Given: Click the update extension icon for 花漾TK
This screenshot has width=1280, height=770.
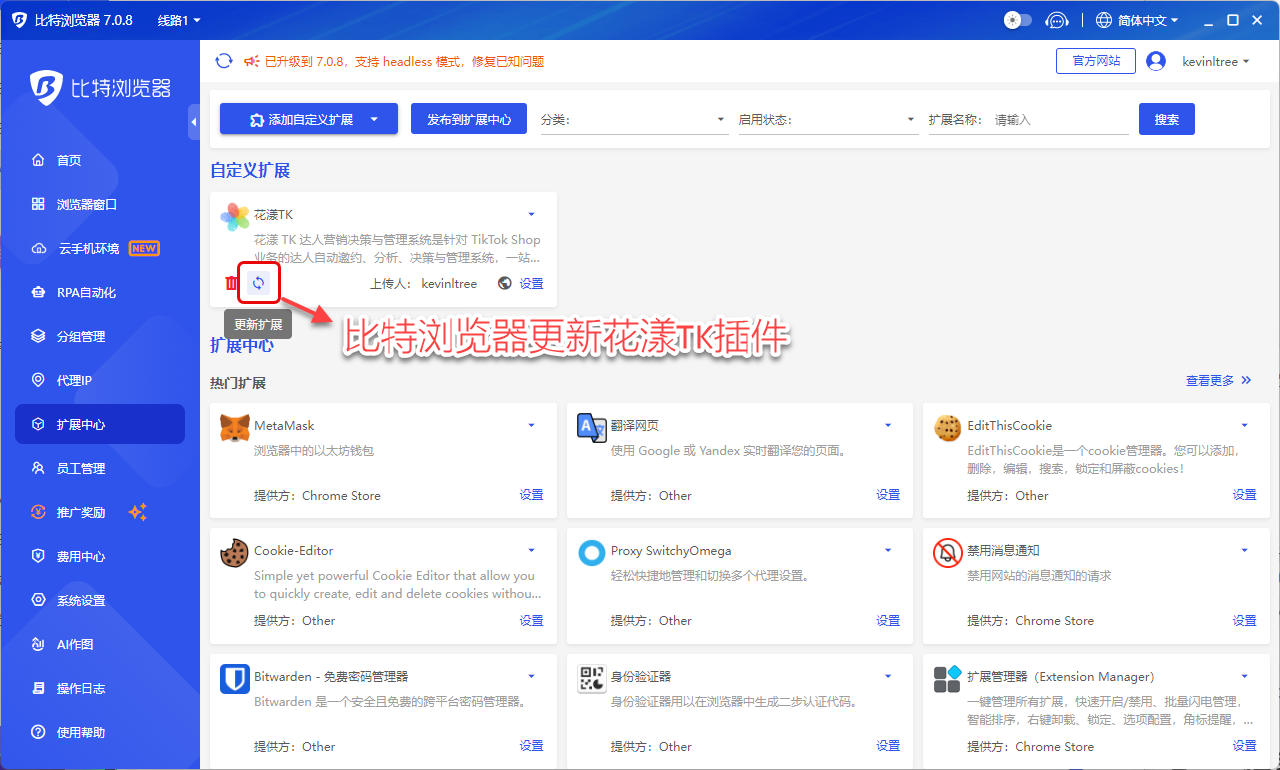Looking at the screenshot, I should tap(258, 283).
